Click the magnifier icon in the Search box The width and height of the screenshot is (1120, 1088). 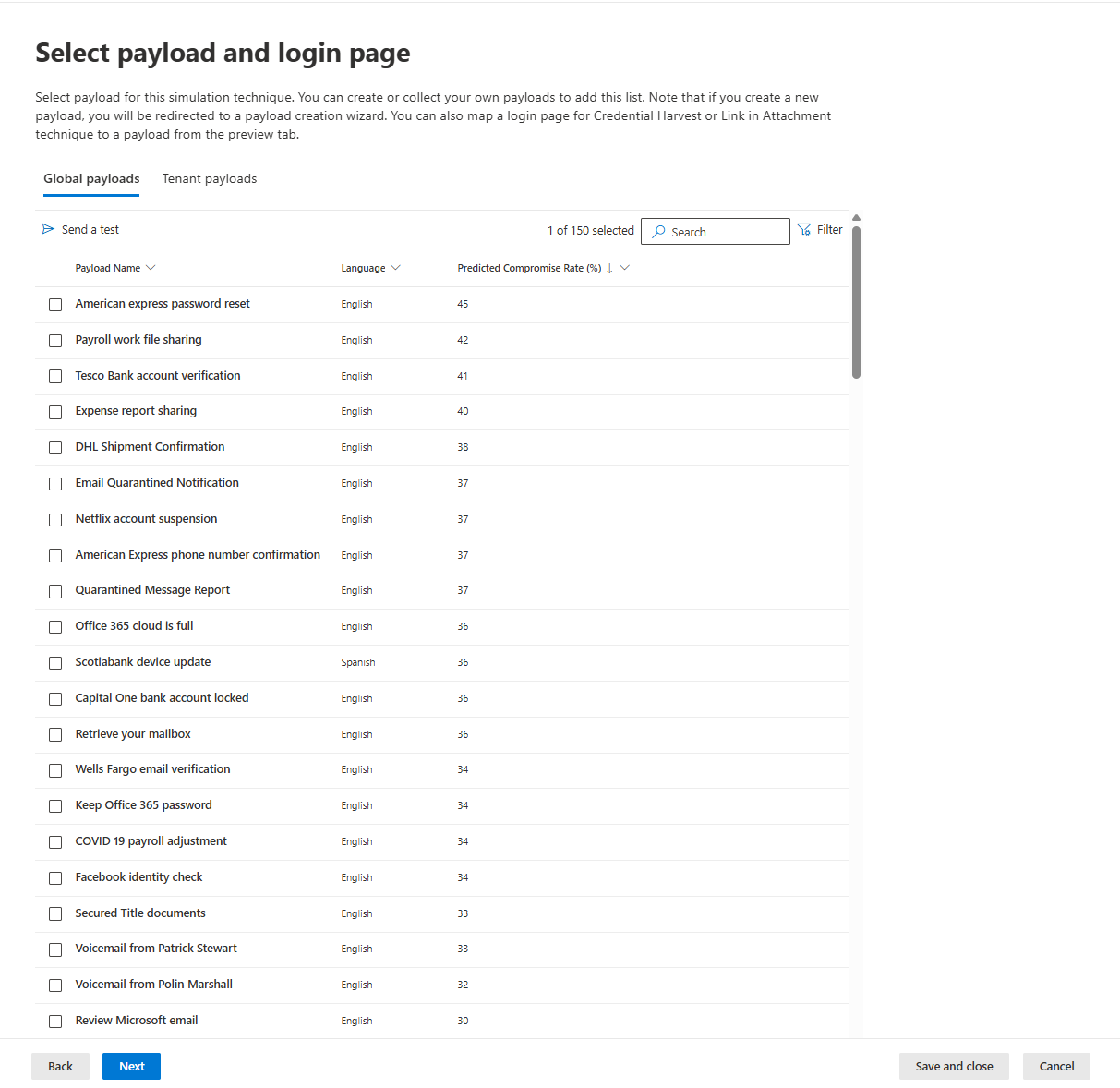658,232
